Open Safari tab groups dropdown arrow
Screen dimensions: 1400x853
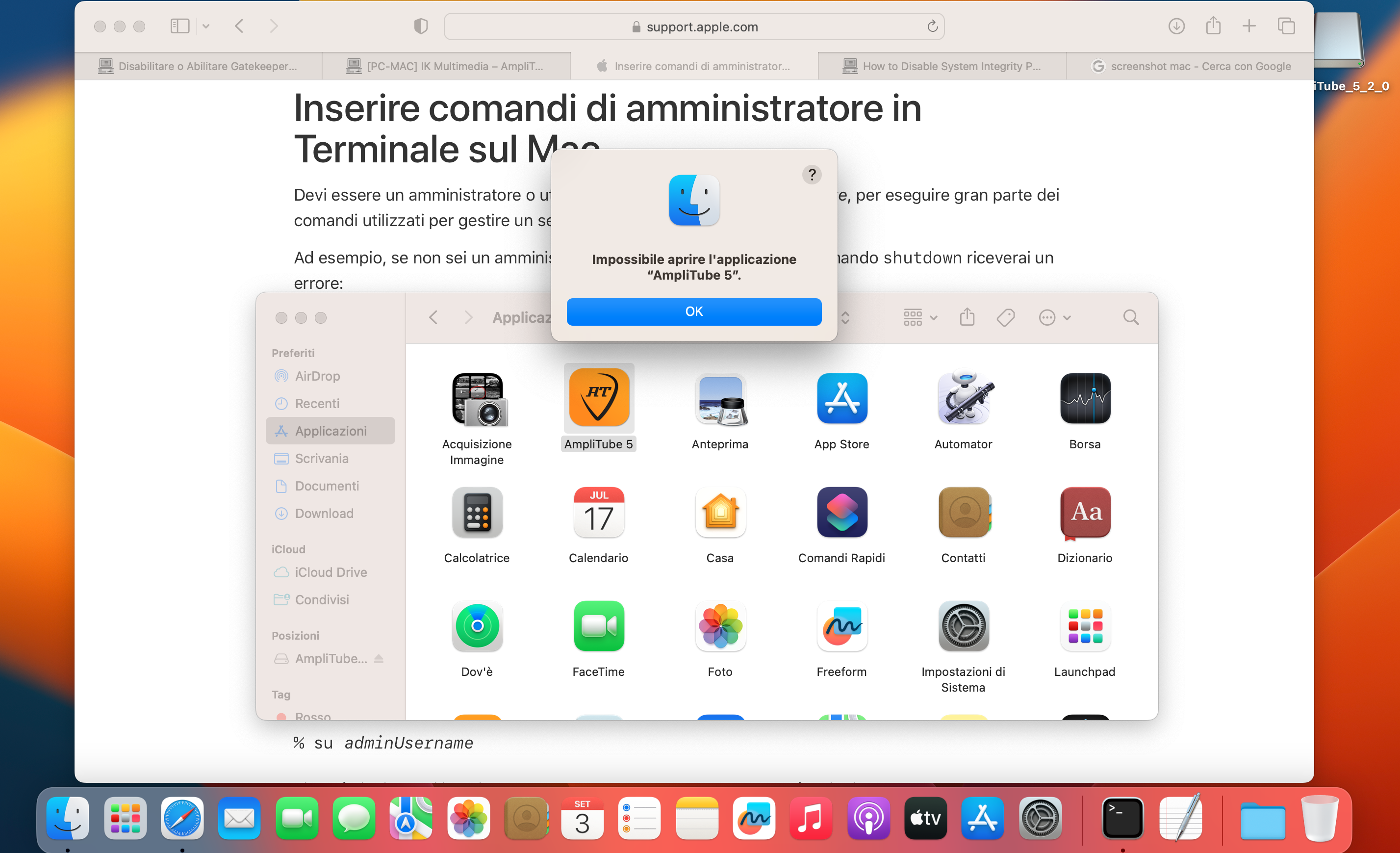(x=205, y=26)
